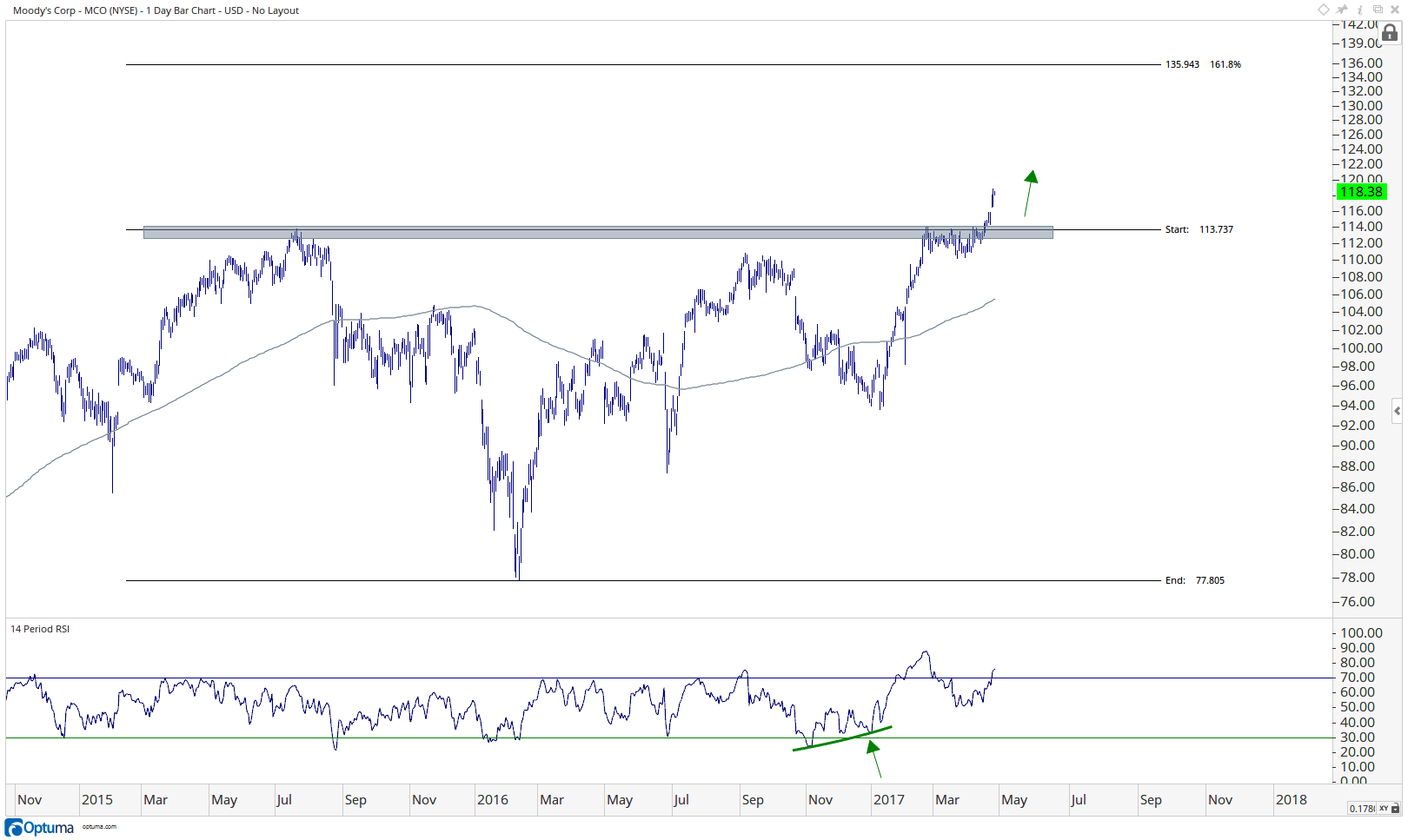Image resolution: width=1408 pixels, height=840 pixels.
Task: Expand the side panel with the arrow tab
Action: (1397, 411)
